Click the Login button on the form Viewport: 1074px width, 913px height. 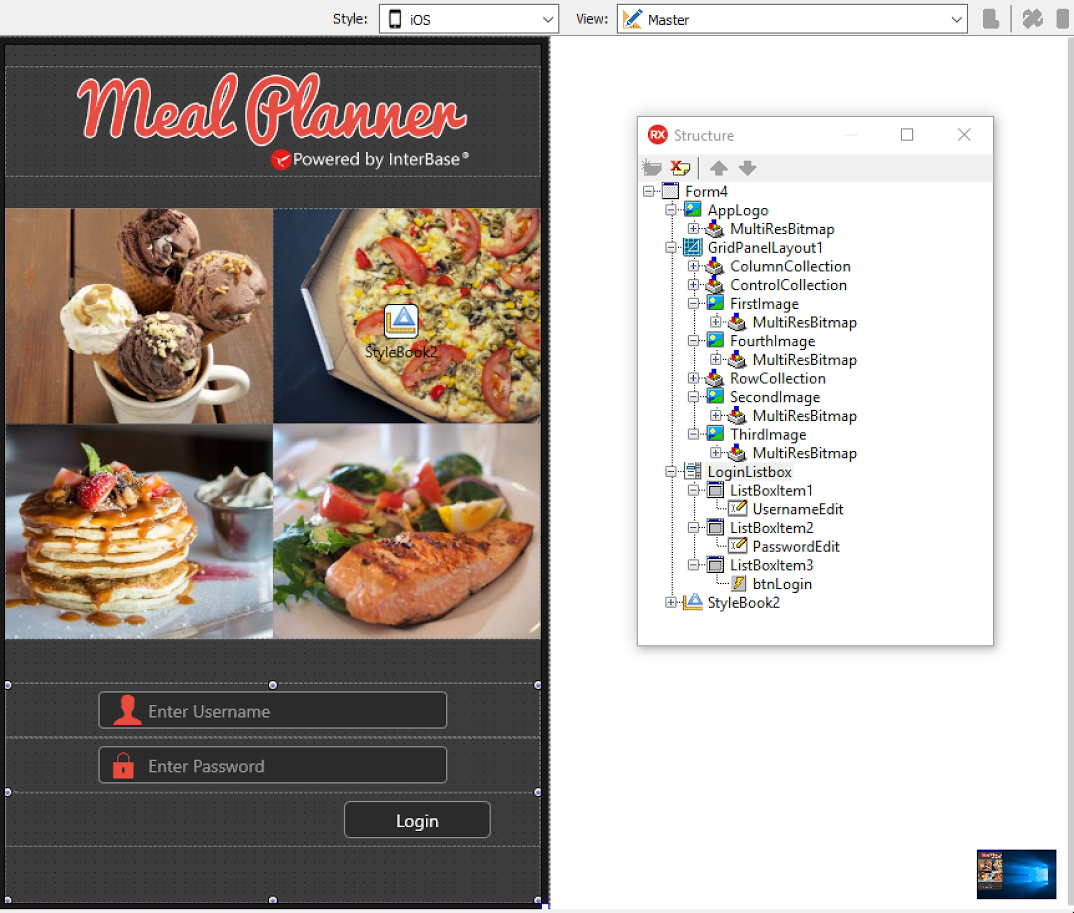click(x=417, y=820)
